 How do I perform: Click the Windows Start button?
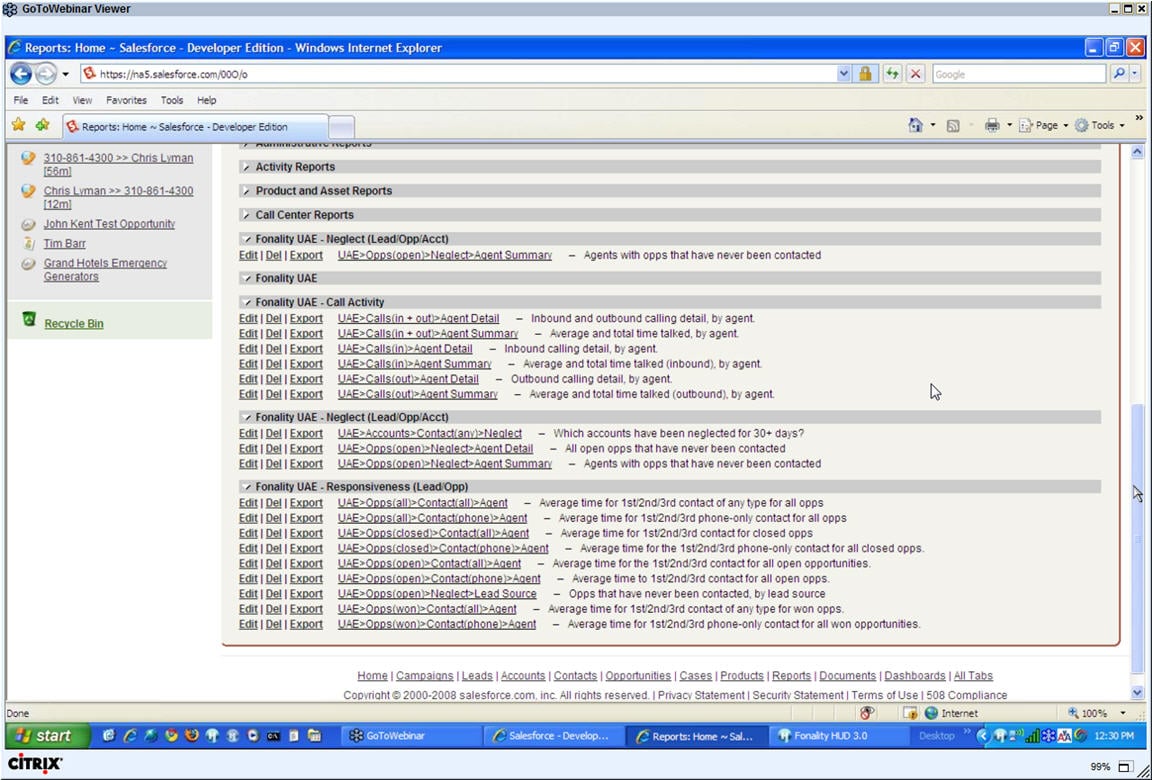[x=42, y=736]
